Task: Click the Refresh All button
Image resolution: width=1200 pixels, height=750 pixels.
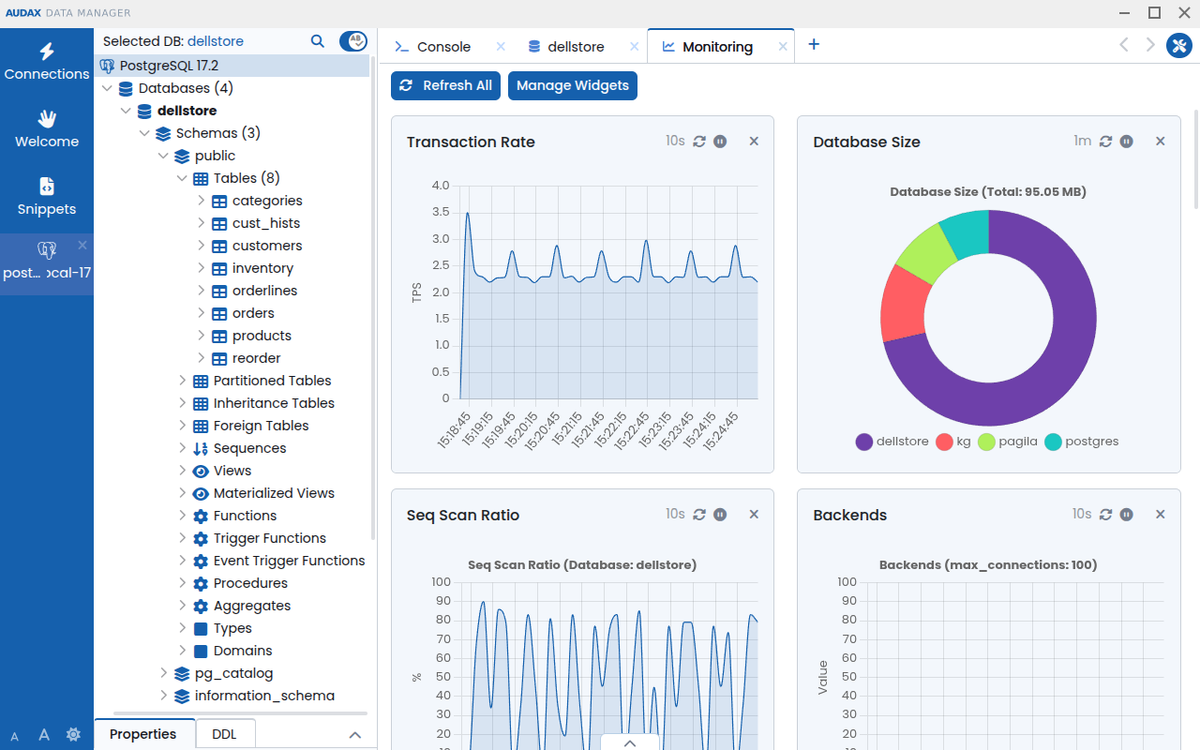Action: 446,85
